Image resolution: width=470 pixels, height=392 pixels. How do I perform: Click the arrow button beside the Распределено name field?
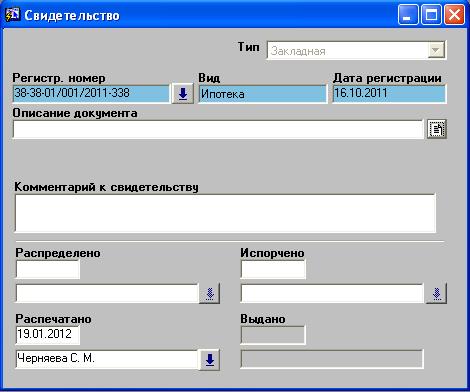pos(209,293)
